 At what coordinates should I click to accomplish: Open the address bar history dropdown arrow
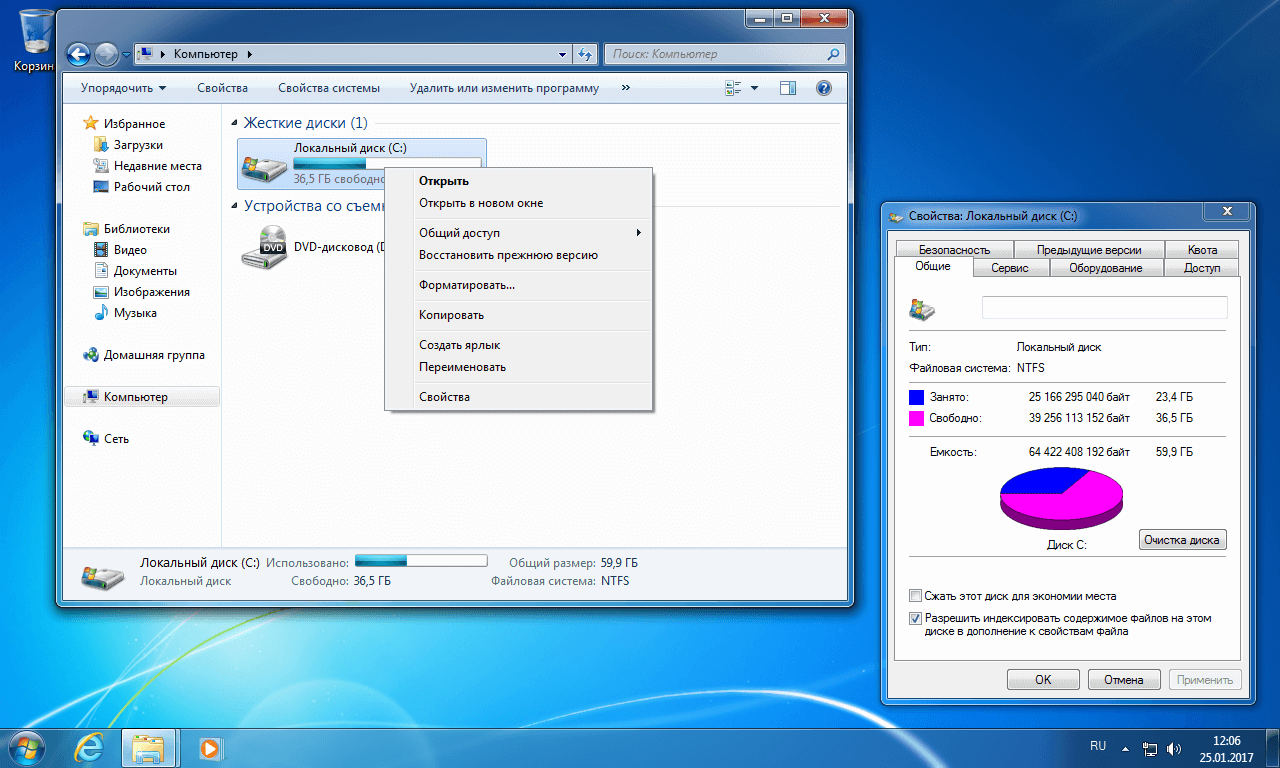click(563, 54)
